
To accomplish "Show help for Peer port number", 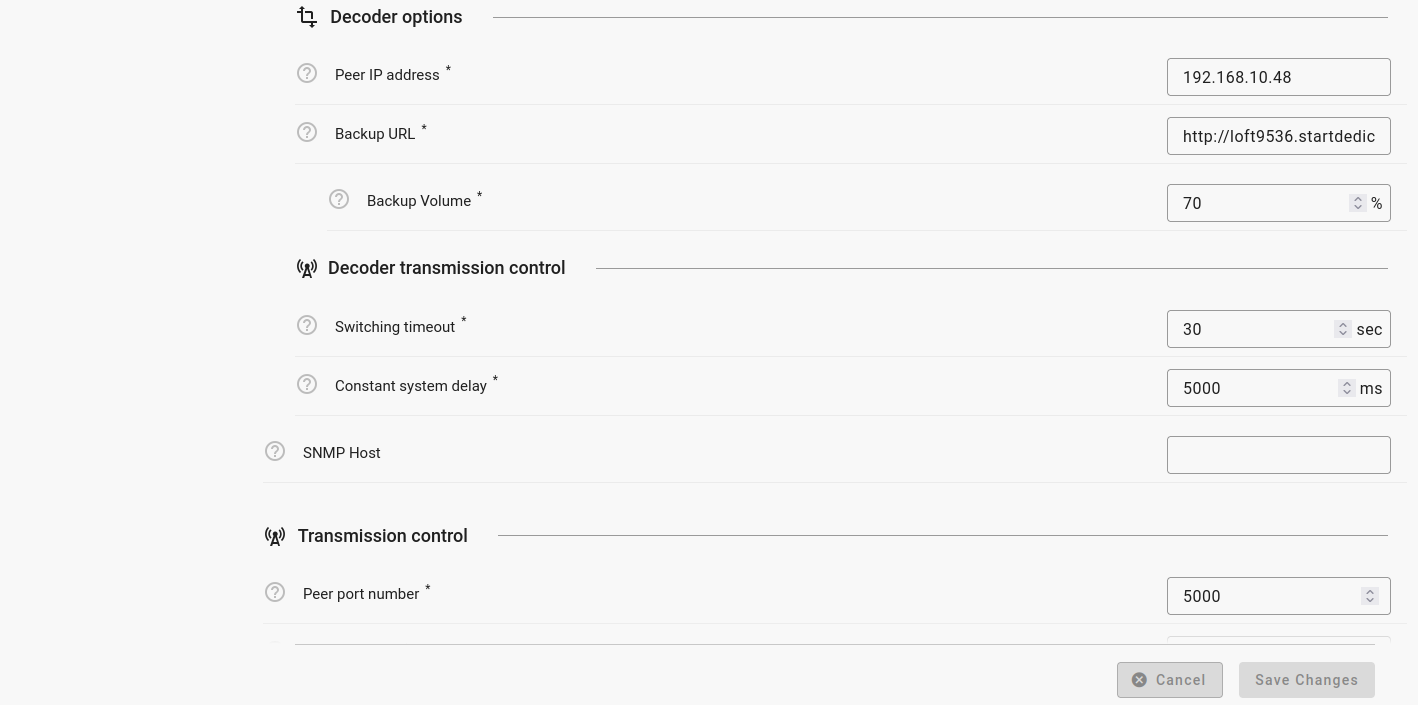I will (275, 593).
